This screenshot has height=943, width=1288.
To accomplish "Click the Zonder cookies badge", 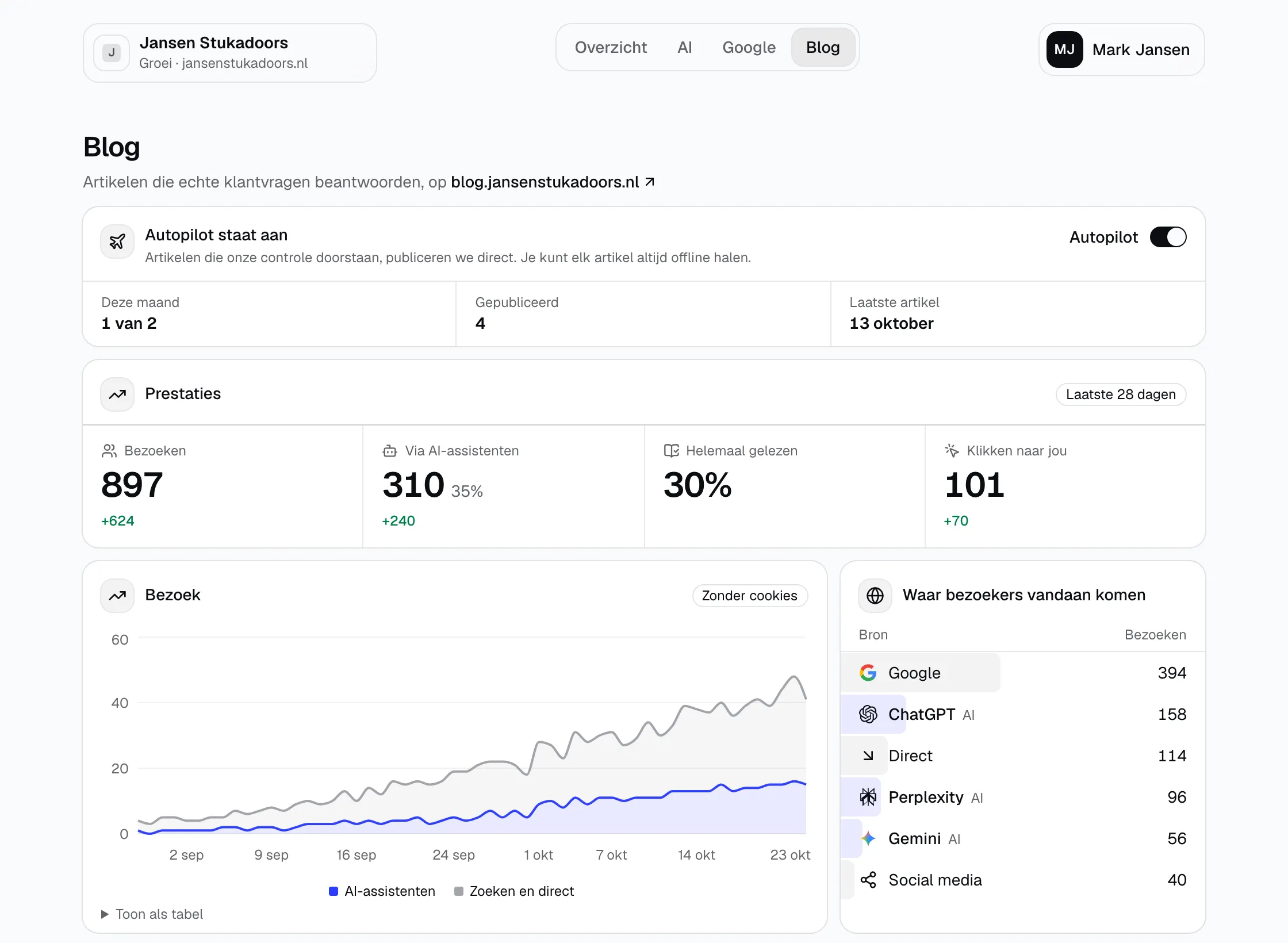I will (750, 596).
